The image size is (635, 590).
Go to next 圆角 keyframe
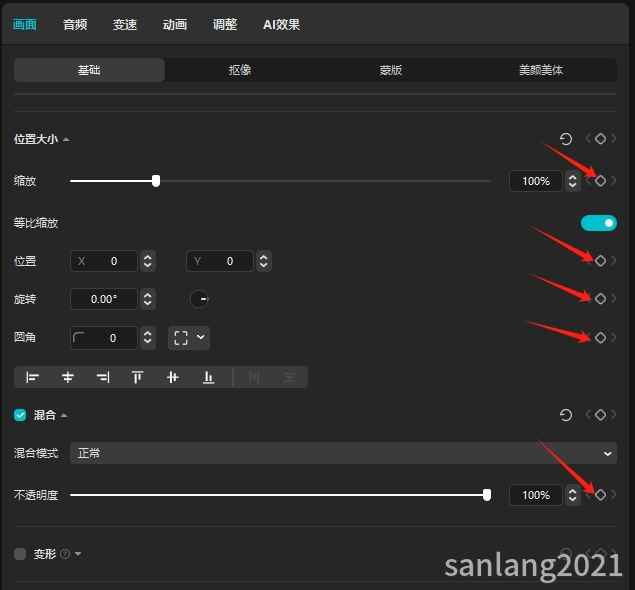[x=614, y=337]
